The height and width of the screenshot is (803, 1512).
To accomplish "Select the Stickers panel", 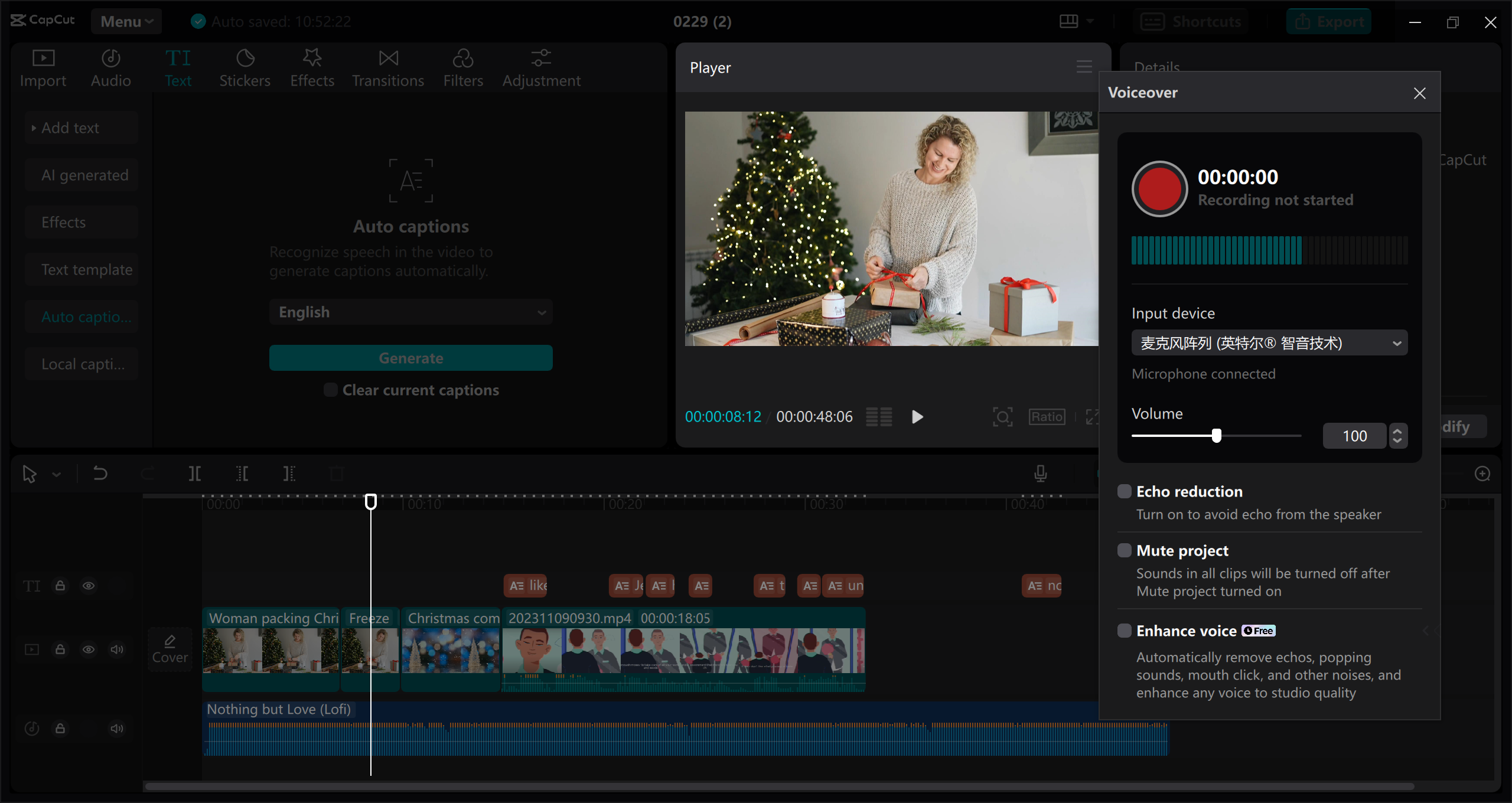I will pos(245,67).
